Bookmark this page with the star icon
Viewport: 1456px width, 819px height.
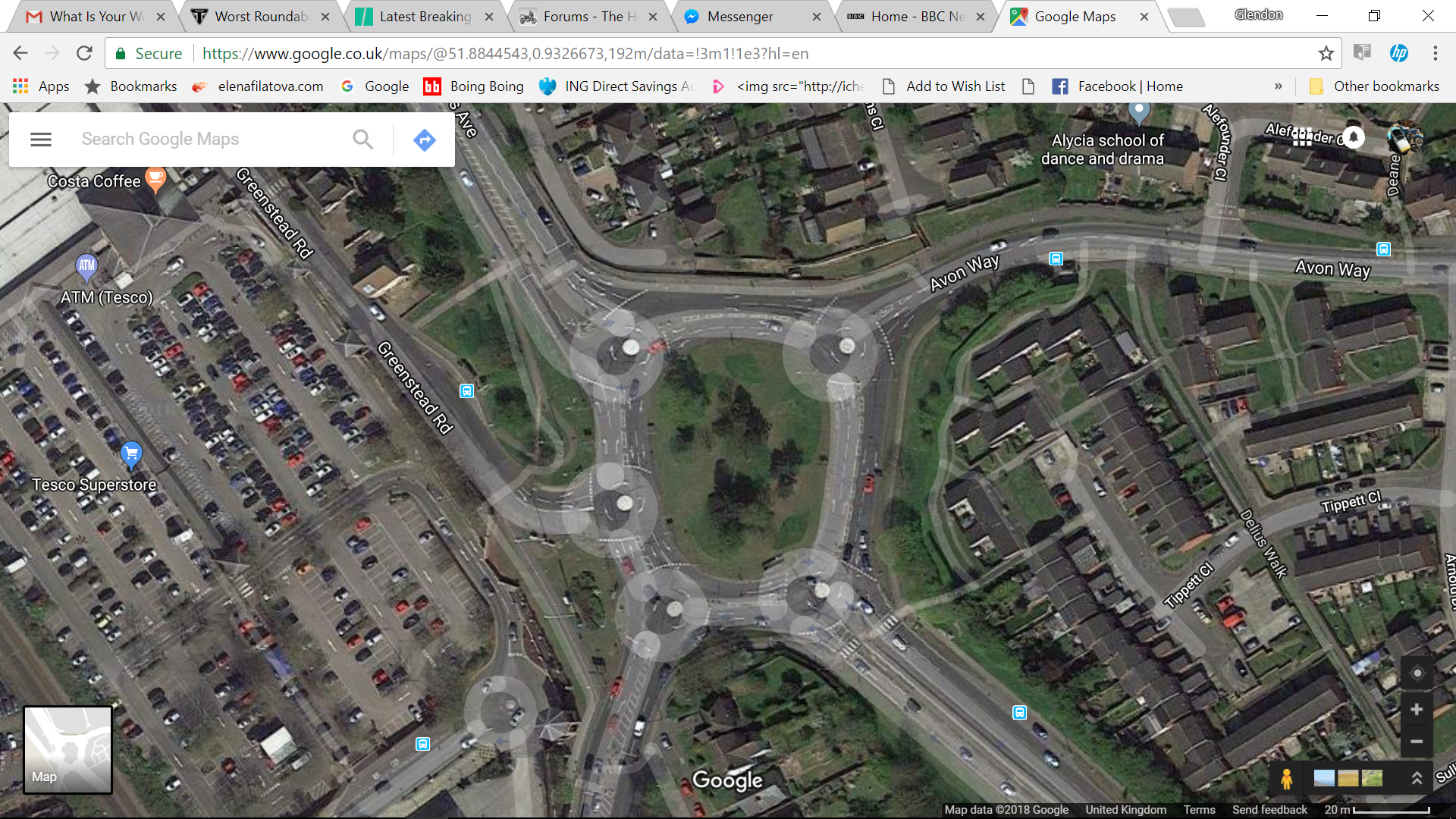click(1326, 54)
